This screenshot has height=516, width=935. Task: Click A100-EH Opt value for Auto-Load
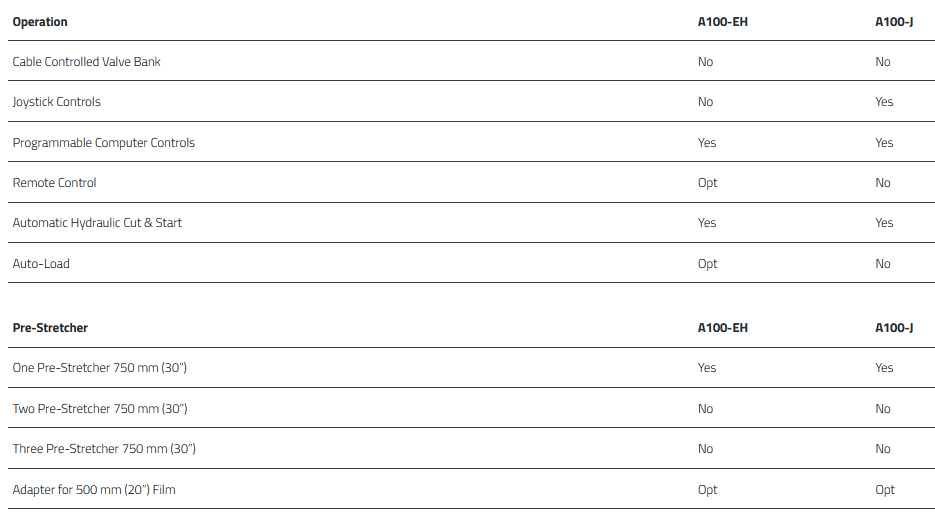707,264
